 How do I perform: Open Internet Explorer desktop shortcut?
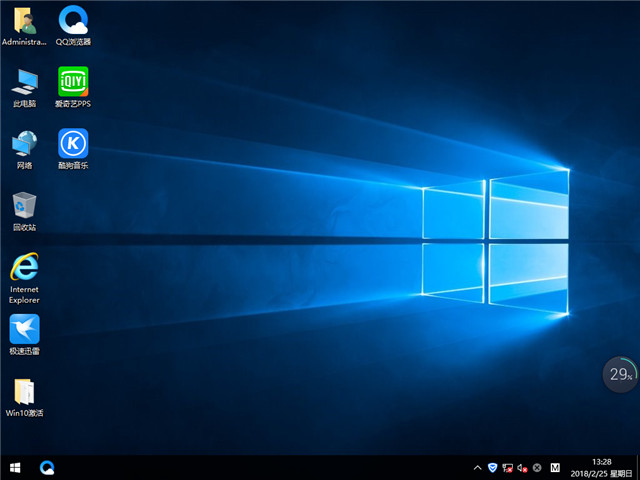24,278
